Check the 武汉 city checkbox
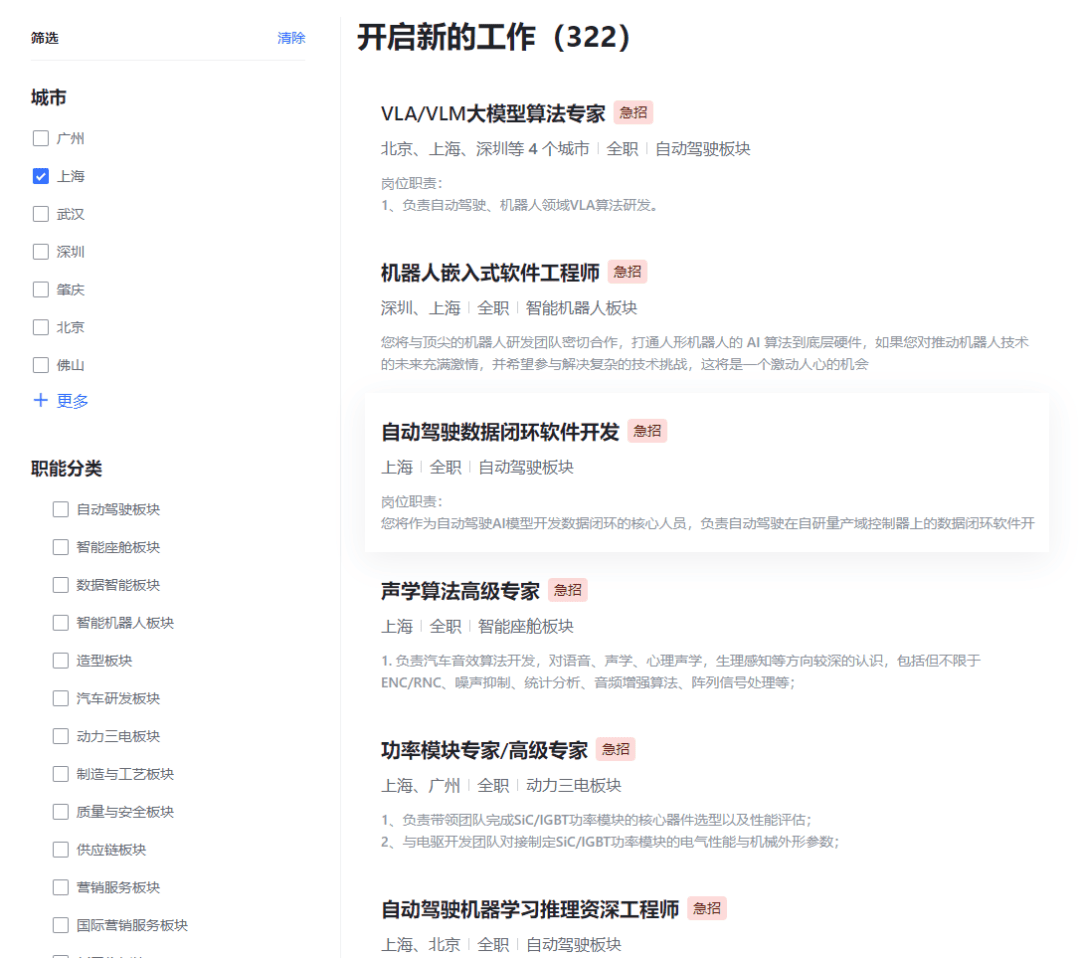 tap(41, 214)
